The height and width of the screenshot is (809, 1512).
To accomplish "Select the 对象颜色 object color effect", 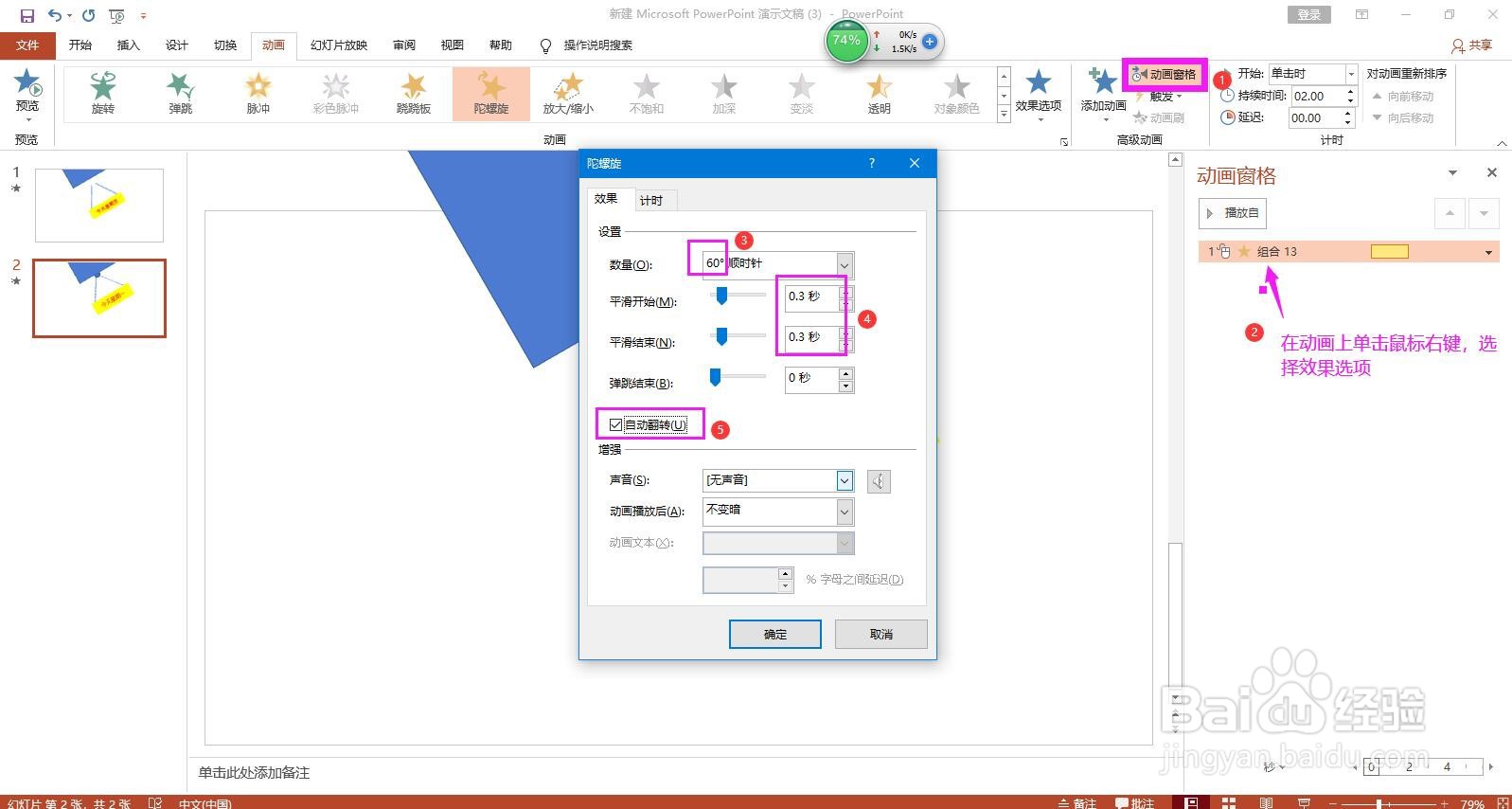I will (x=957, y=93).
